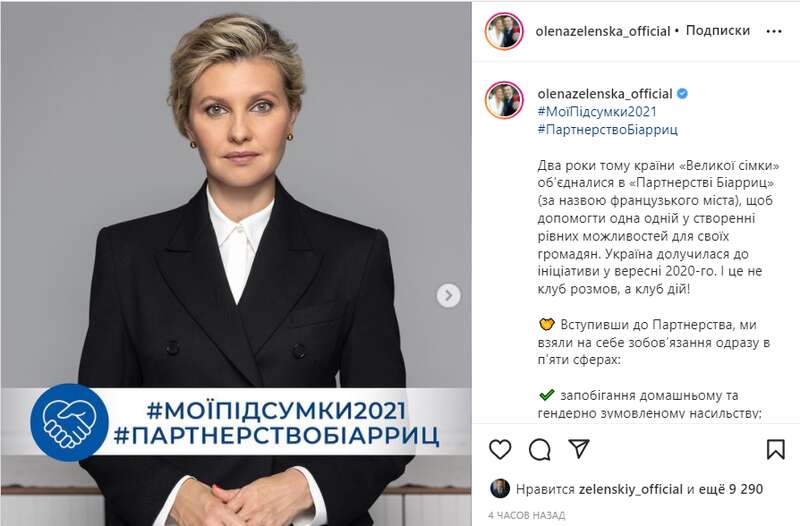
Task: Save the post with the bookmark icon
Action: click(x=776, y=449)
